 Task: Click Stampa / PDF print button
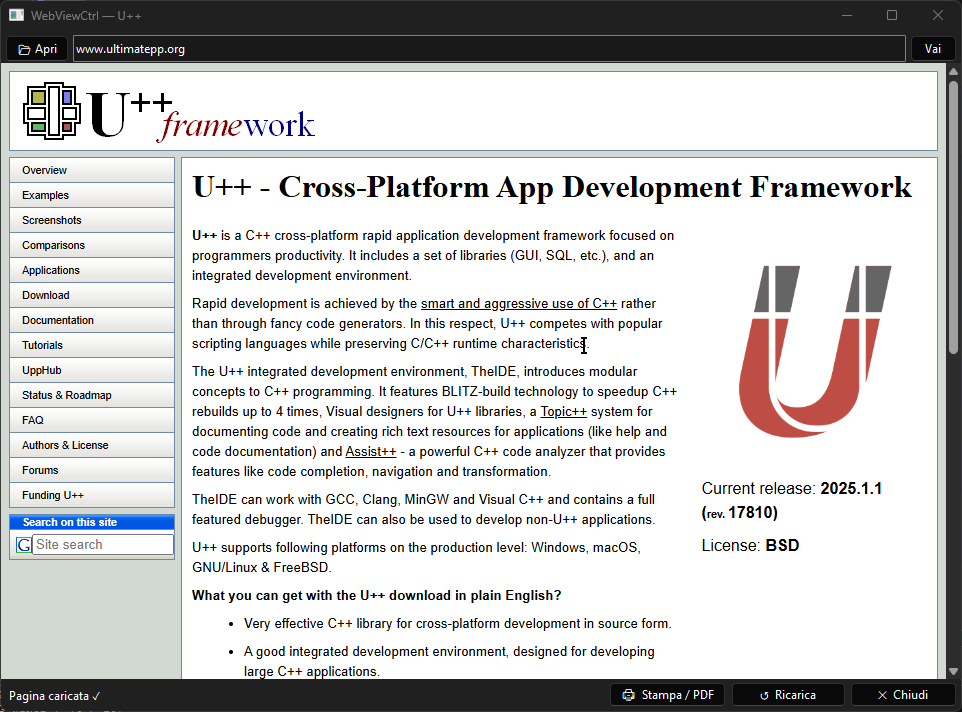pyautogui.click(x=668, y=695)
